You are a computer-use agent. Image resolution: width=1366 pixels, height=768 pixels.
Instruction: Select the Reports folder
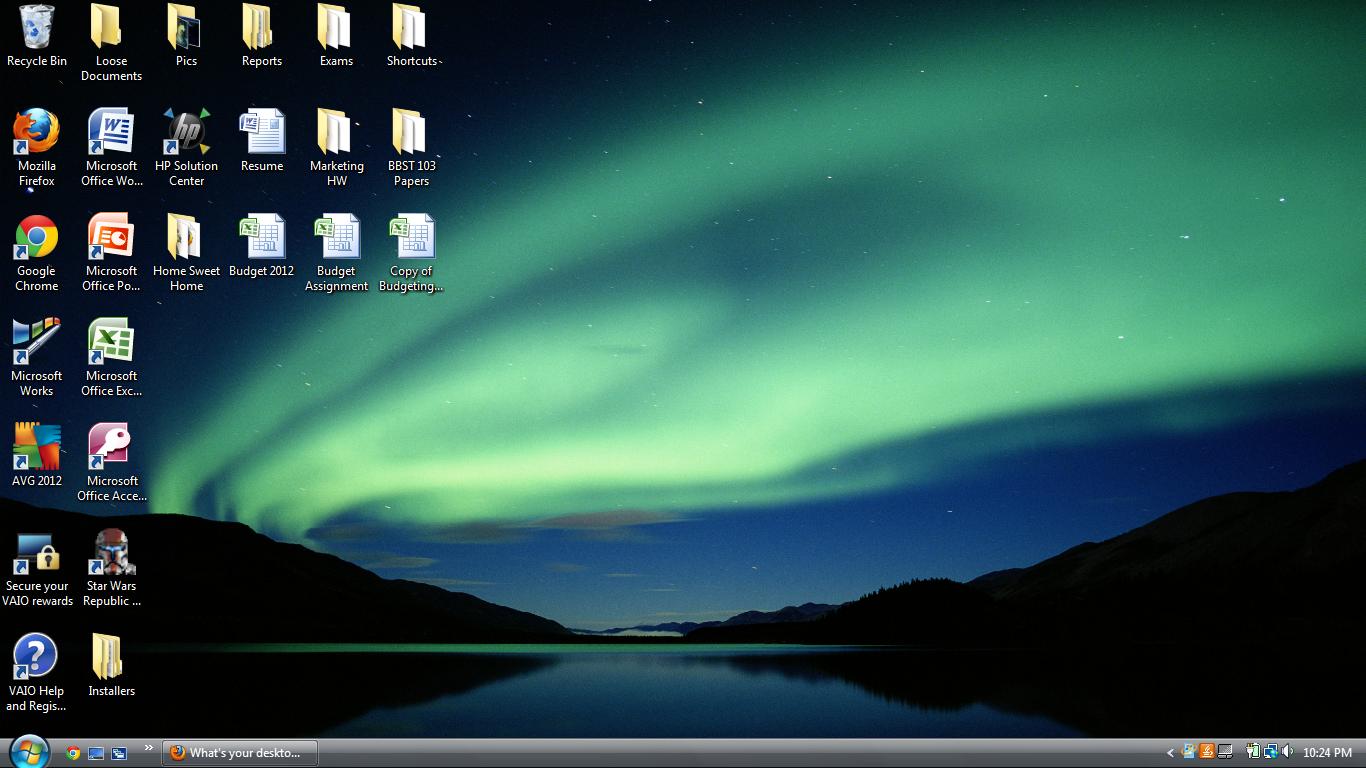261,36
